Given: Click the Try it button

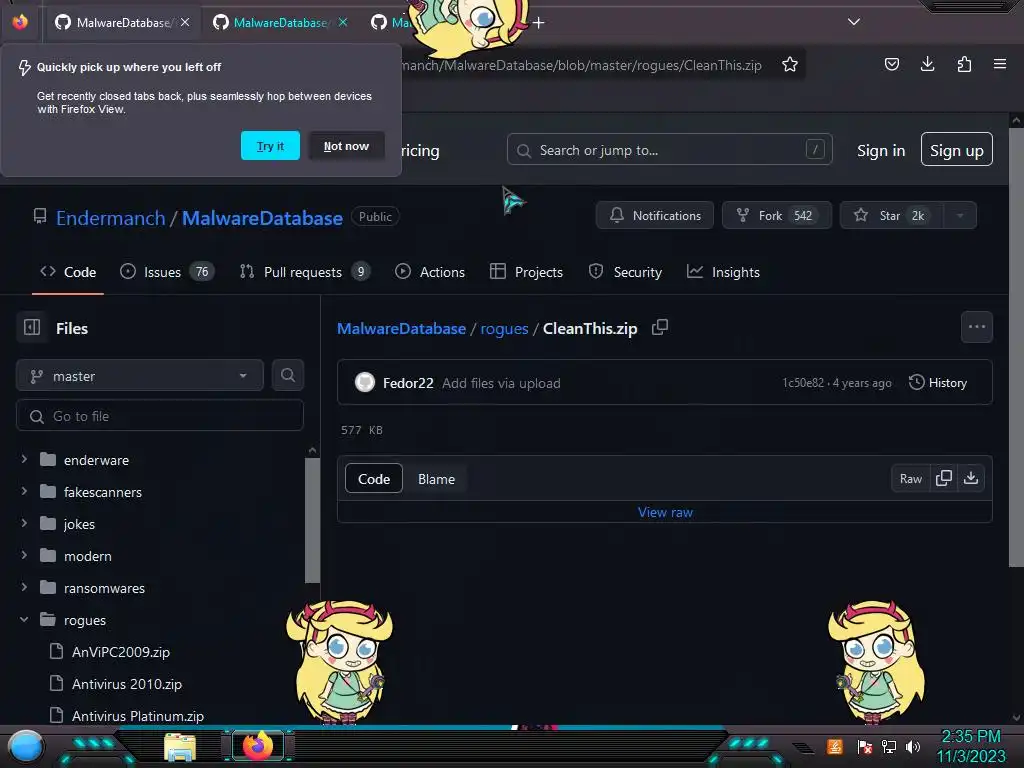Looking at the screenshot, I should coord(270,146).
